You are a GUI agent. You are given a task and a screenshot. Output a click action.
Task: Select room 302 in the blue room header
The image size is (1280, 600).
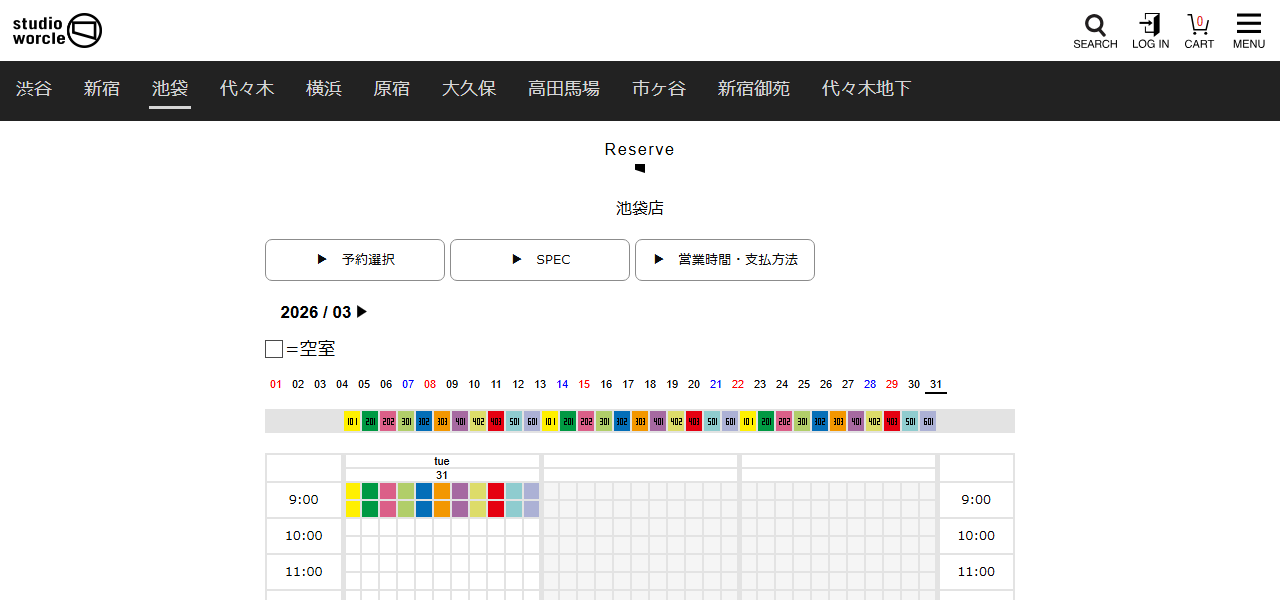pos(423,421)
